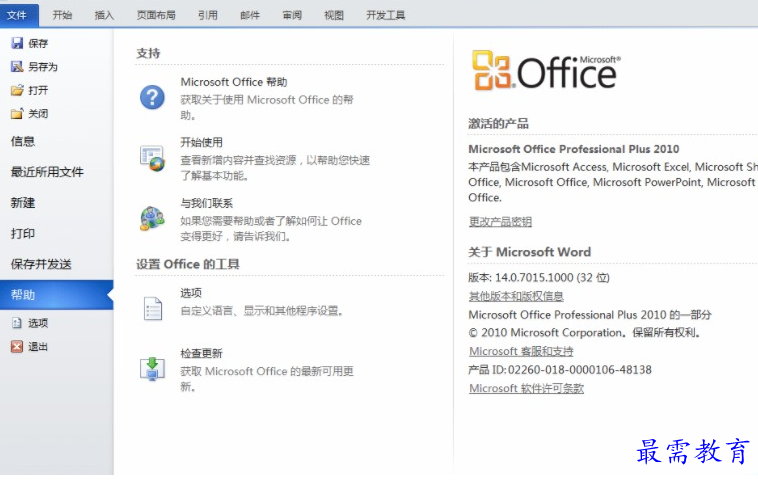Click the 开始使用 Getting Started heading

coord(201,142)
